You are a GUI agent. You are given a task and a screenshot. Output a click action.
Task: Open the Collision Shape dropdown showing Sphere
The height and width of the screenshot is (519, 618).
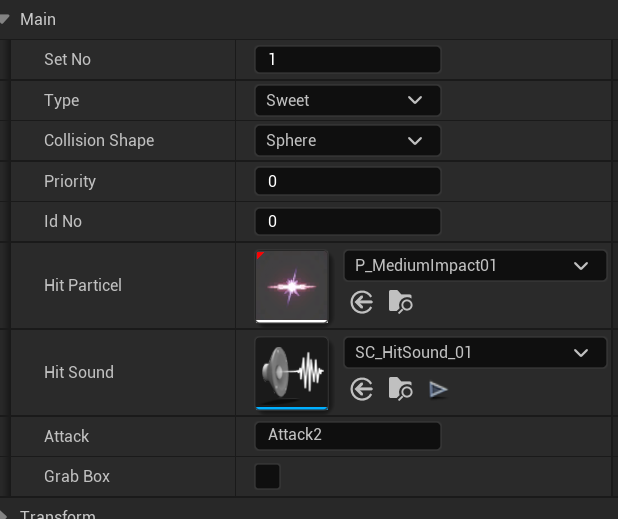tap(348, 141)
